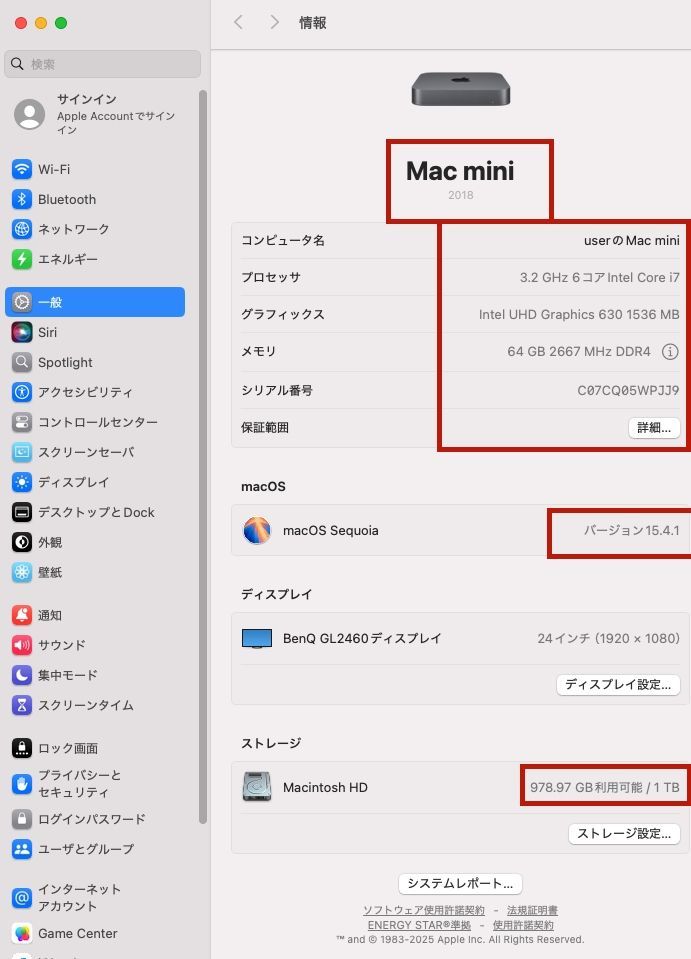Screen dimensions: 691x959
Task: Open the ディスプレイ sun icon in sidebar
Action: 22,482
